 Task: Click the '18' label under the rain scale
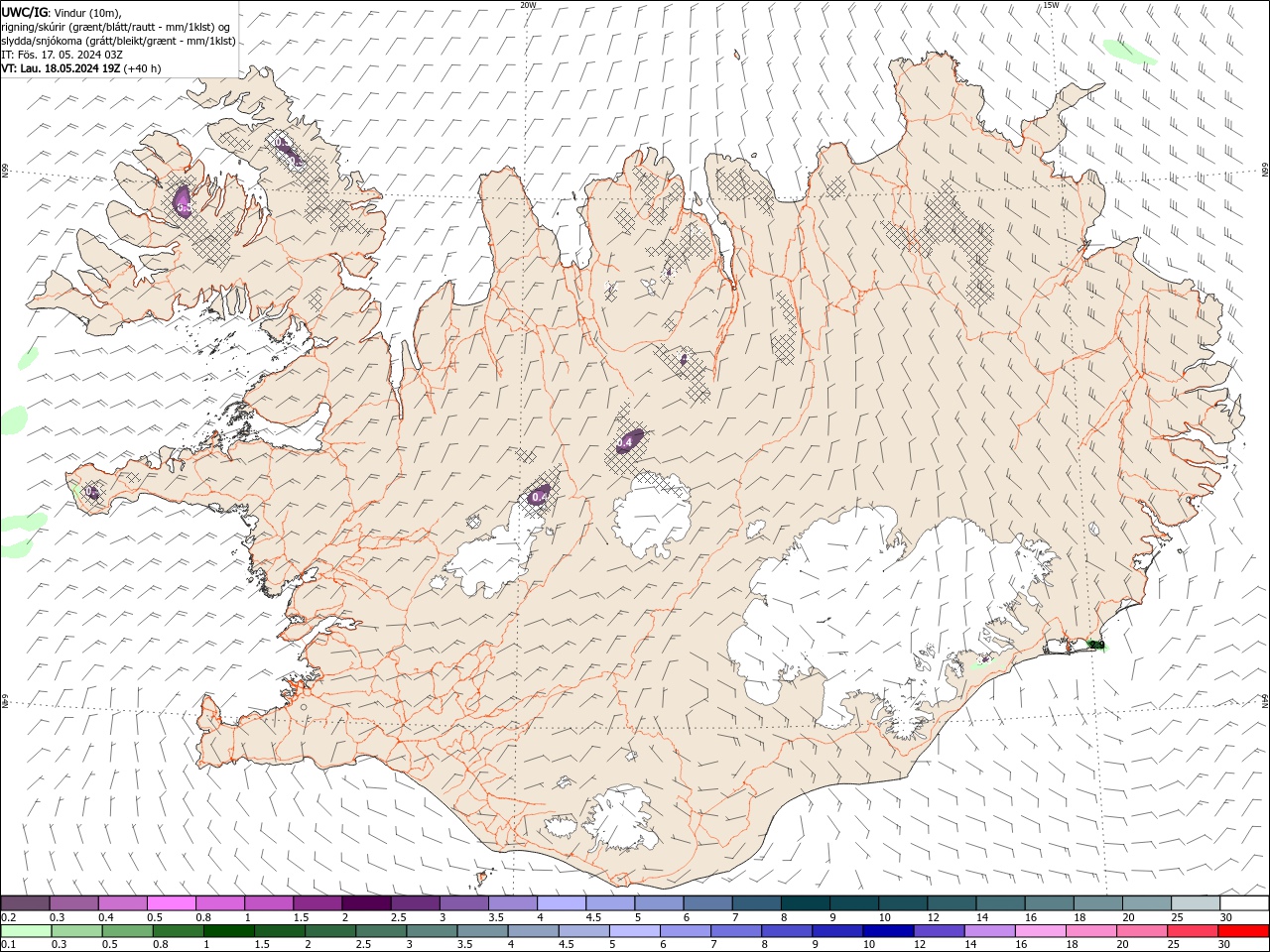tap(1075, 945)
